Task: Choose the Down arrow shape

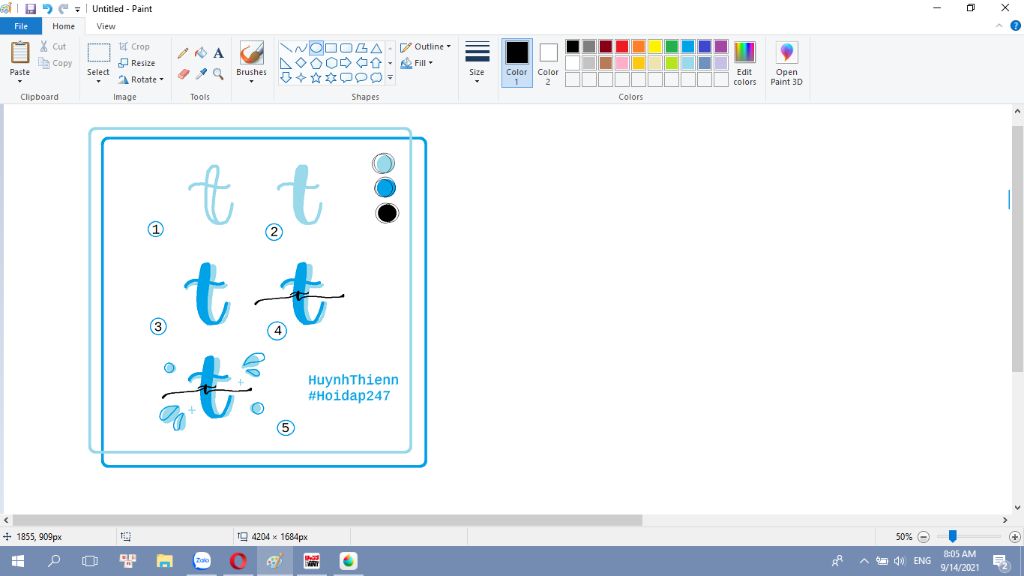Action: pos(285,78)
